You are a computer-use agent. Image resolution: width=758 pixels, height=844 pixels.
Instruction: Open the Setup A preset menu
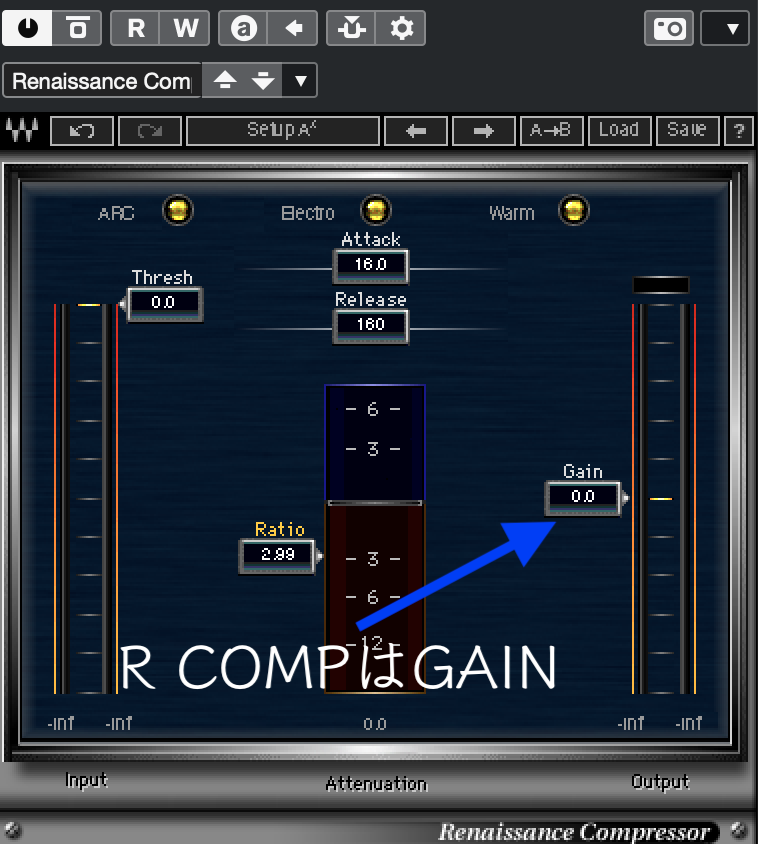pos(283,131)
